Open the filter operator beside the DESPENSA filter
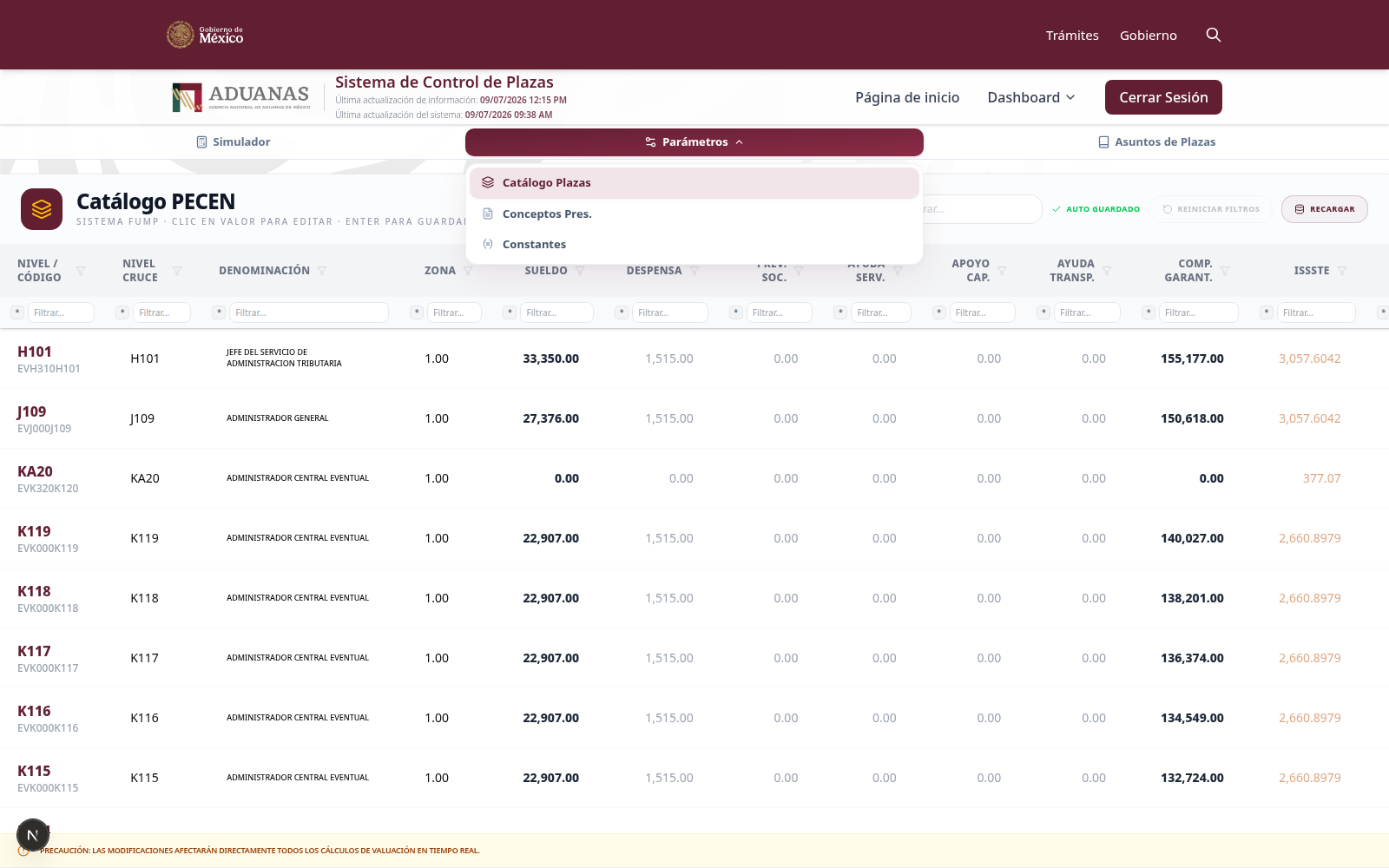 coord(622,312)
